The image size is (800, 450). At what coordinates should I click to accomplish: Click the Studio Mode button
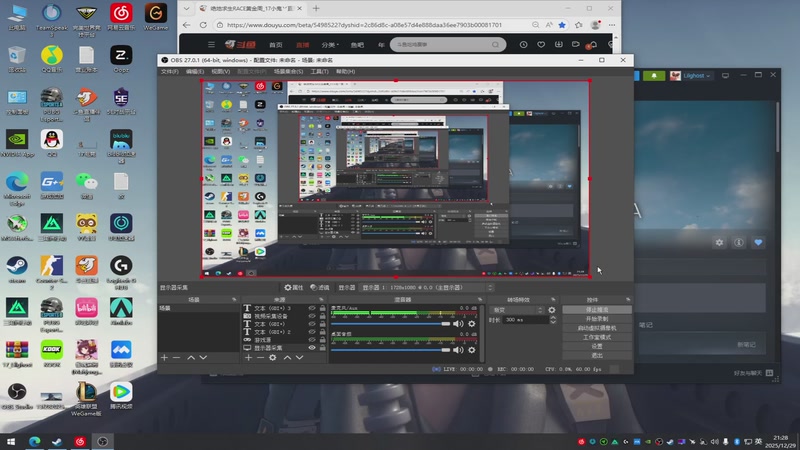[x=597, y=337]
